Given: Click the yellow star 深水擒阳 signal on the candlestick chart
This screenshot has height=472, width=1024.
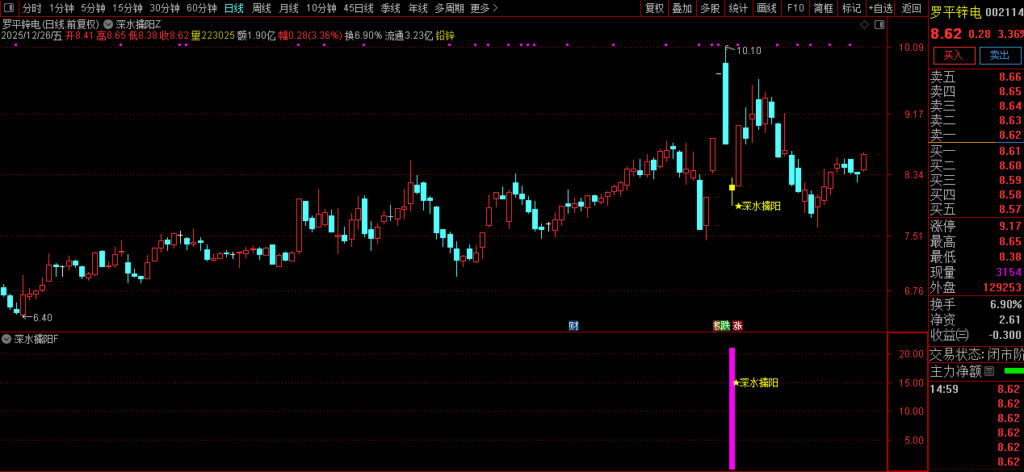Looking at the screenshot, I should point(738,206).
